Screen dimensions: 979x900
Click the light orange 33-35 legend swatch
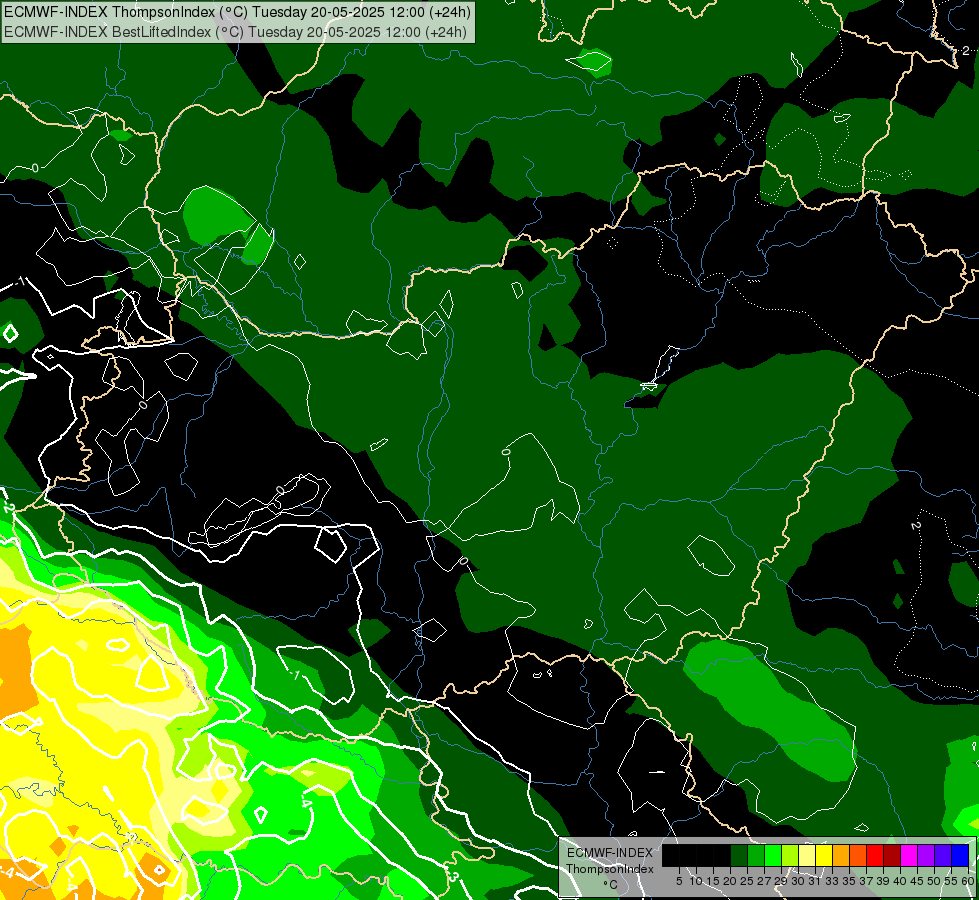click(x=841, y=855)
